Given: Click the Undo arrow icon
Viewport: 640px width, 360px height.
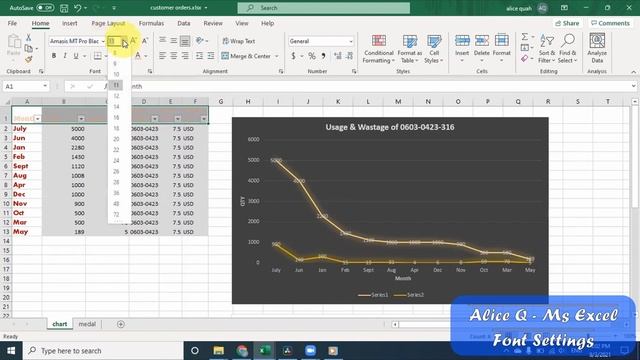Looking at the screenshot, I should (77, 8).
